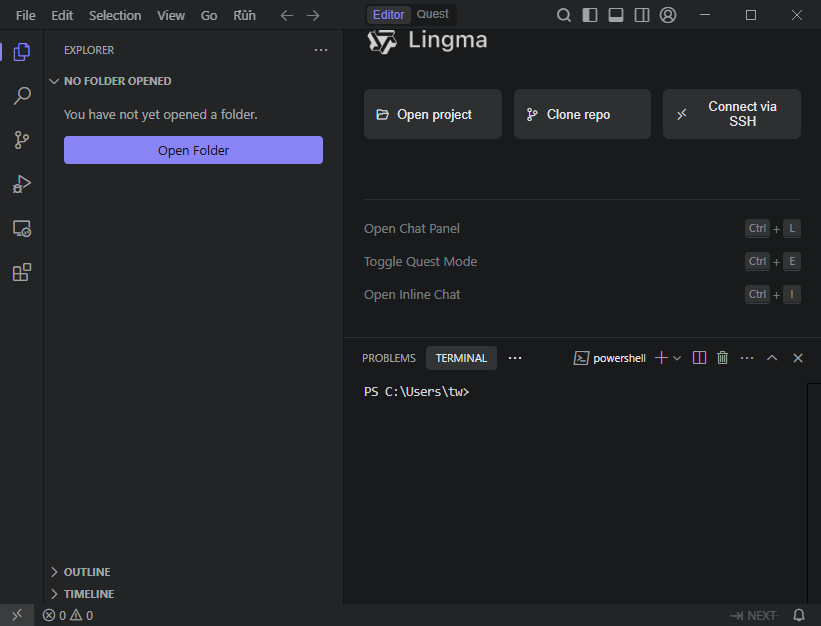This screenshot has height=626, width=821.
Task: Close the terminal panel
Action: pos(798,358)
